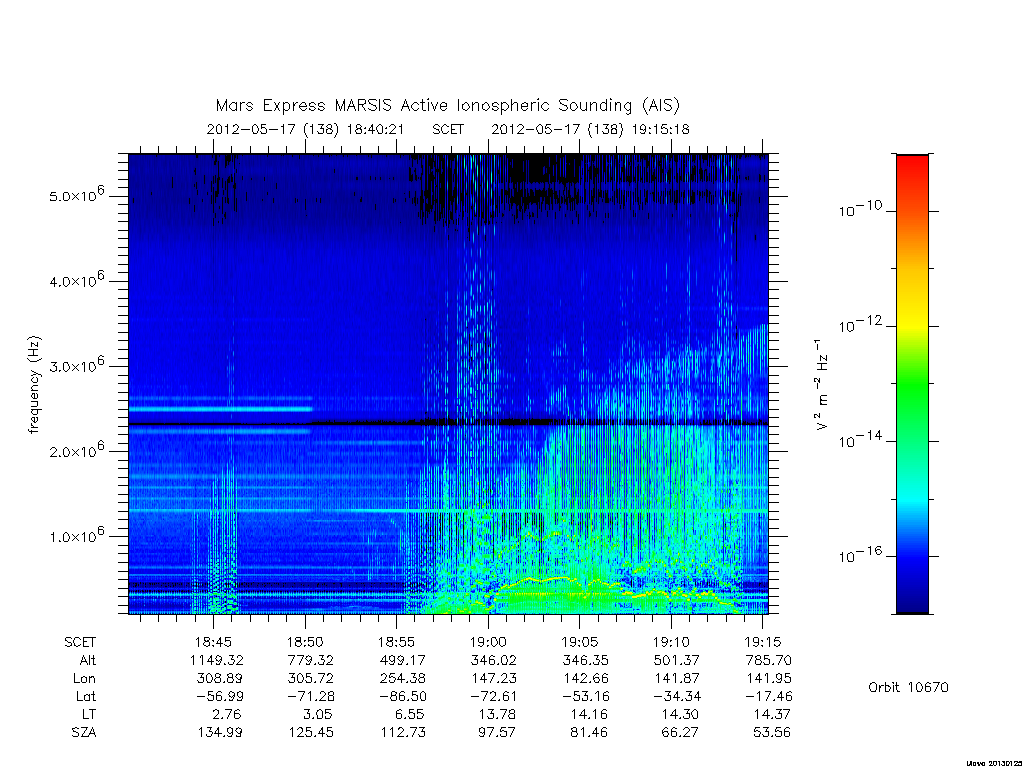This screenshot has height=768, width=1024.
Task: Click the start time '2012-05-17 (138) 18:40:21'
Action: pyautogui.click(x=305, y=129)
